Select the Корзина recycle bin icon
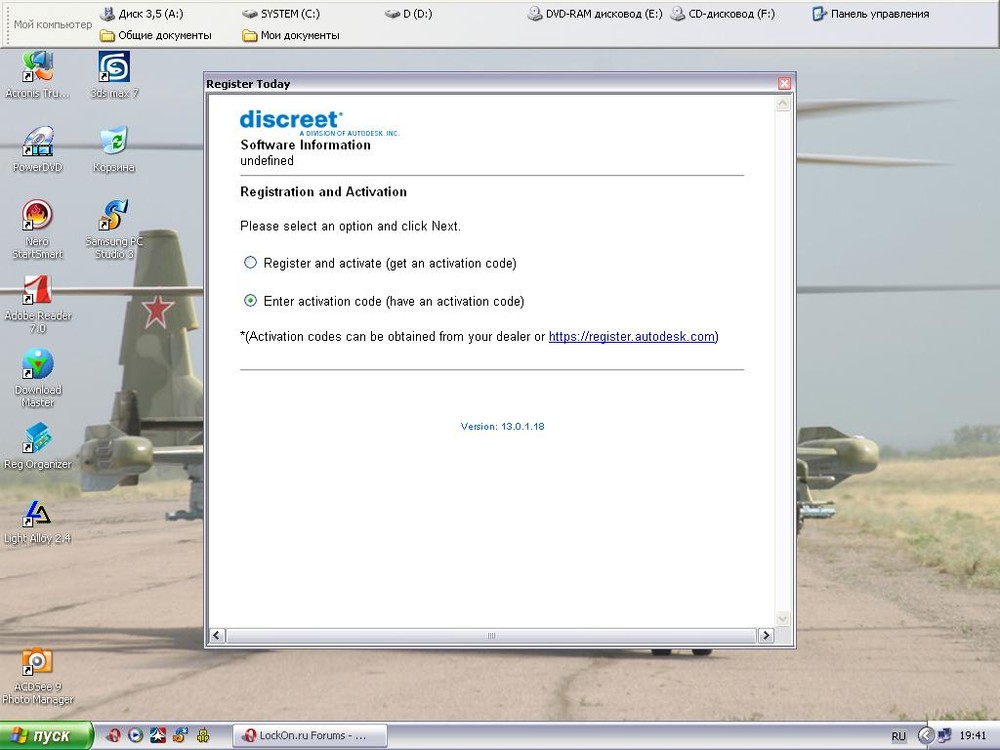 [x=114, y=149]
